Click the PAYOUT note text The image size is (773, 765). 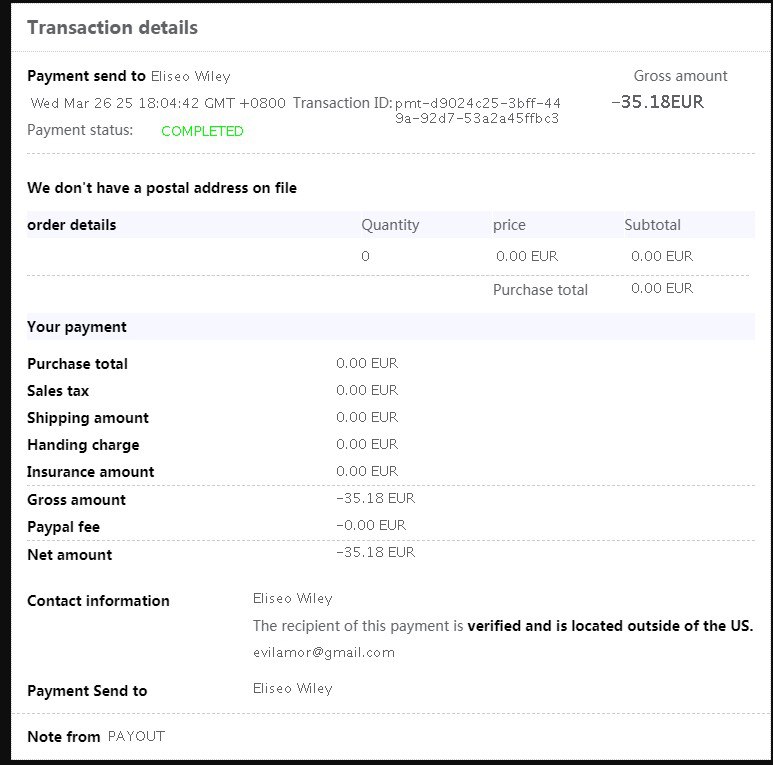coord(136,736)
